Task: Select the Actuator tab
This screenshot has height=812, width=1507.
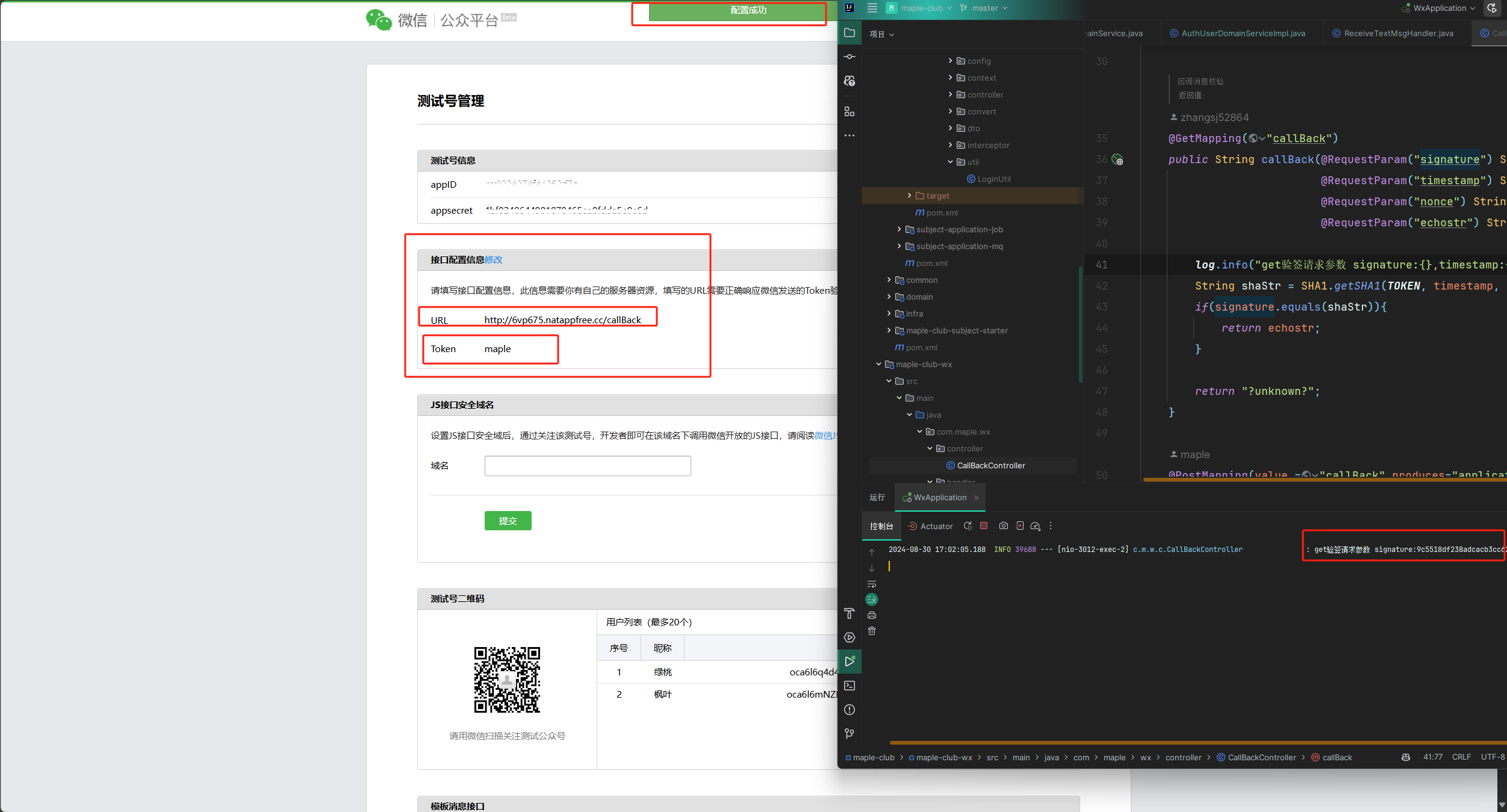Action: tap(931, 526)
